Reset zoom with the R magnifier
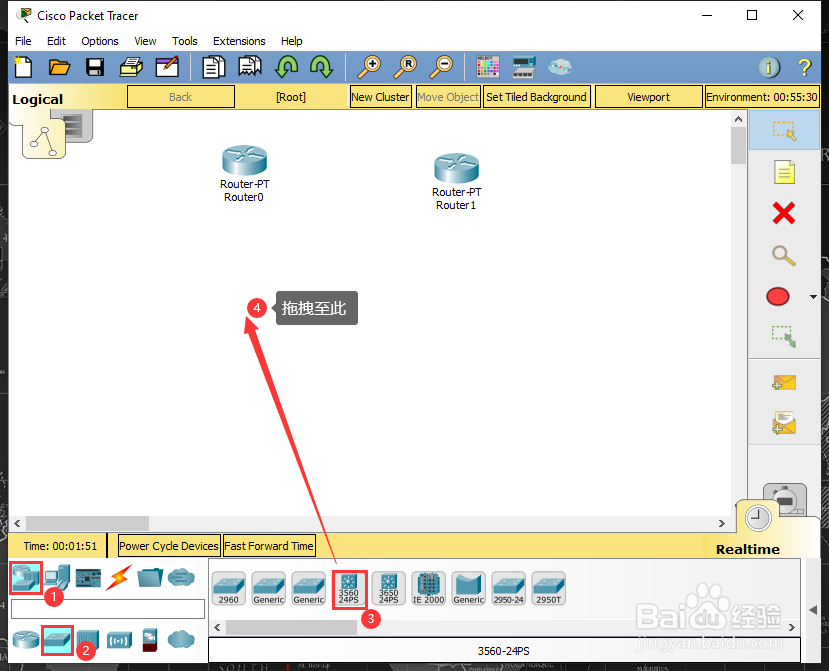The image size is (829, 671). [x=405, y=67]
